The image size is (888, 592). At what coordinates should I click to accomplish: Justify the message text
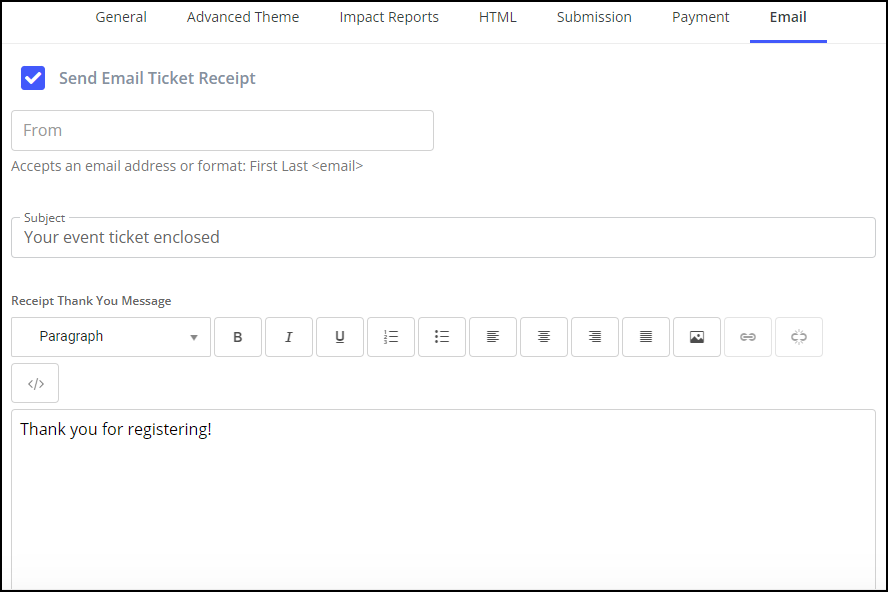coord(646,337)
